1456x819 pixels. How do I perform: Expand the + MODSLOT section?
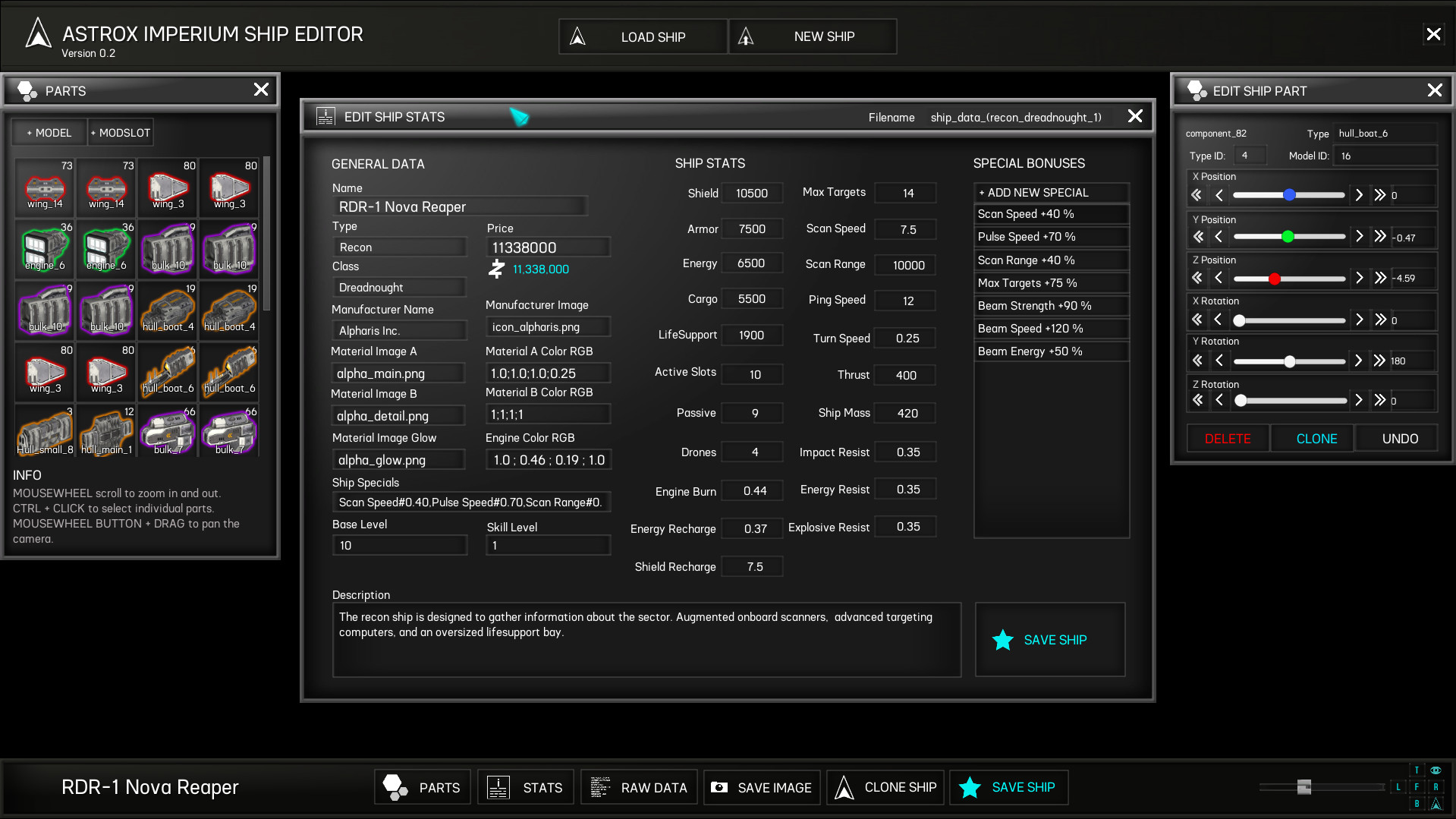(120, 132)
